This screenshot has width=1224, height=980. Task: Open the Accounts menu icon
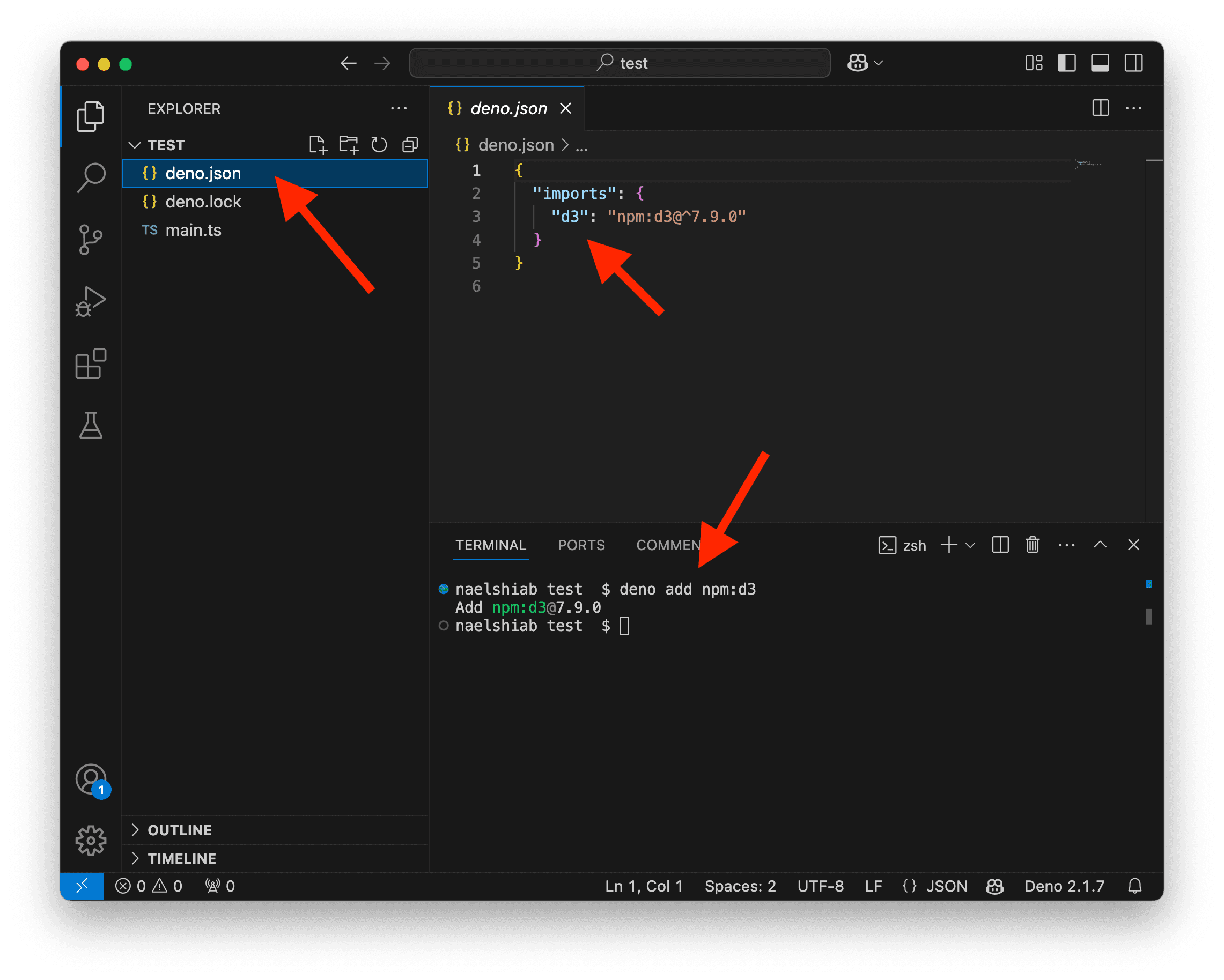pyautogui.click(x=91, y=779)
